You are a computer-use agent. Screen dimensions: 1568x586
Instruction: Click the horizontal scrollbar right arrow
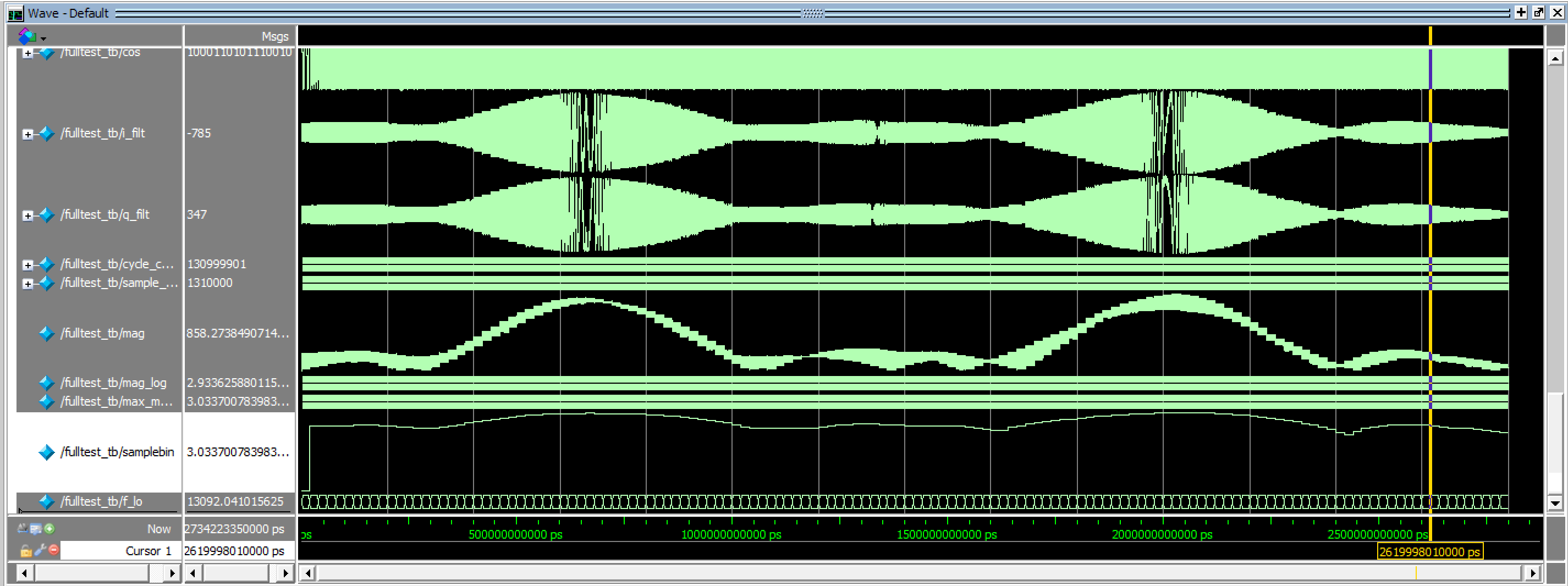click(1533, 573)
